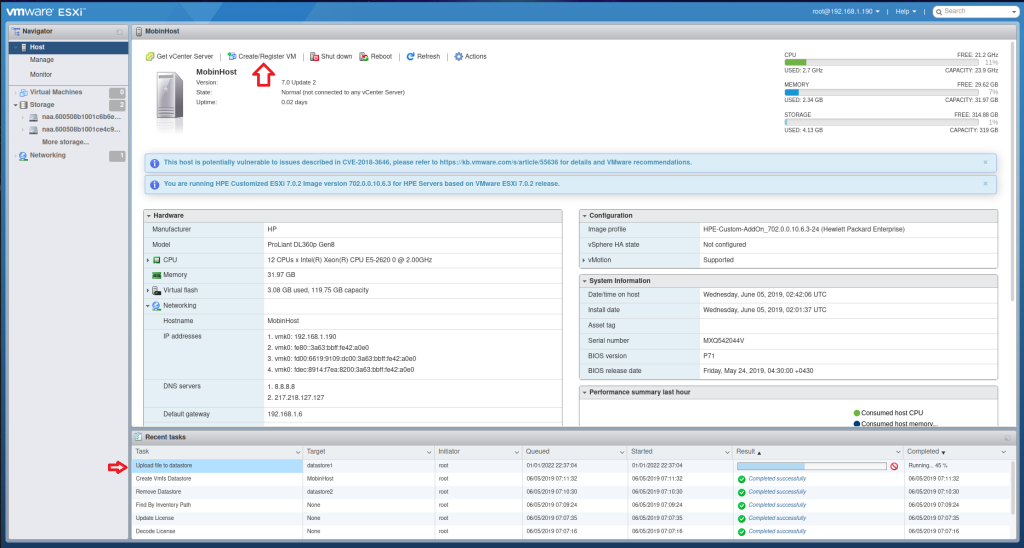Click the Reboot host button
The width and height of the screenshot is (1024, 548).
tap(376, 57)
